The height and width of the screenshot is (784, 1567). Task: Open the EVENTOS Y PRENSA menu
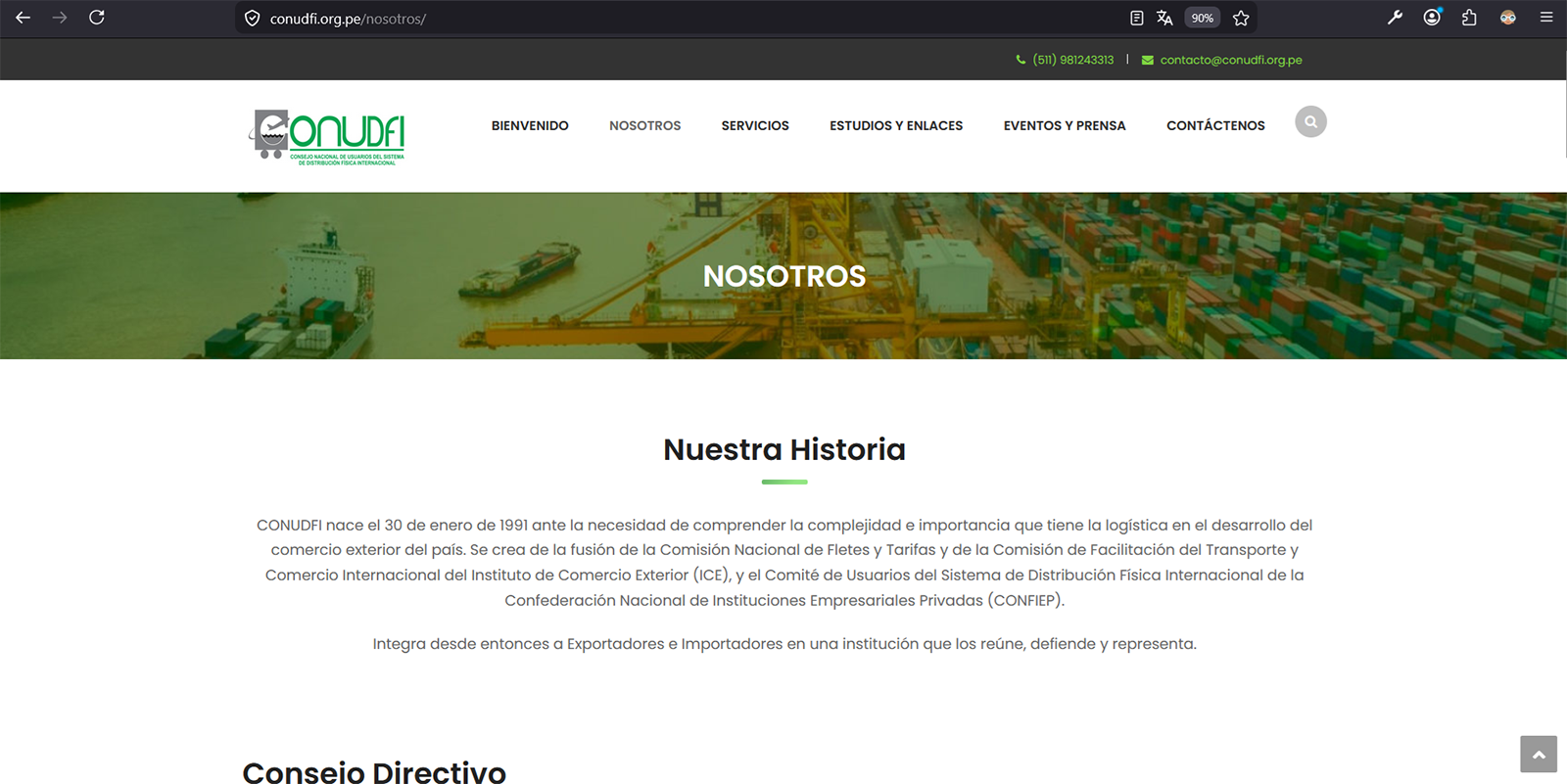click(x=1065, y=125)
